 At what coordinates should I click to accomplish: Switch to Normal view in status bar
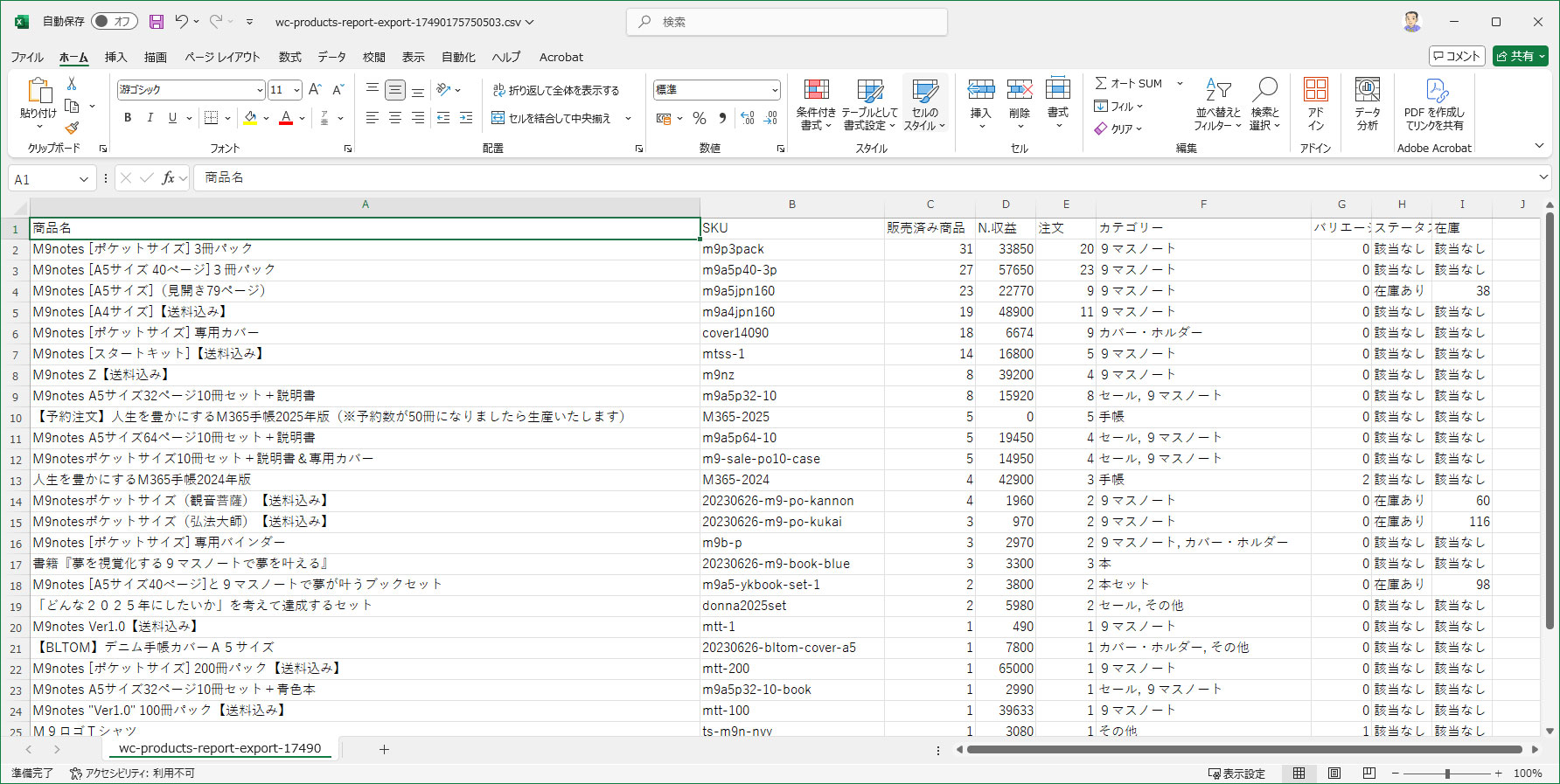point(1299,774)
